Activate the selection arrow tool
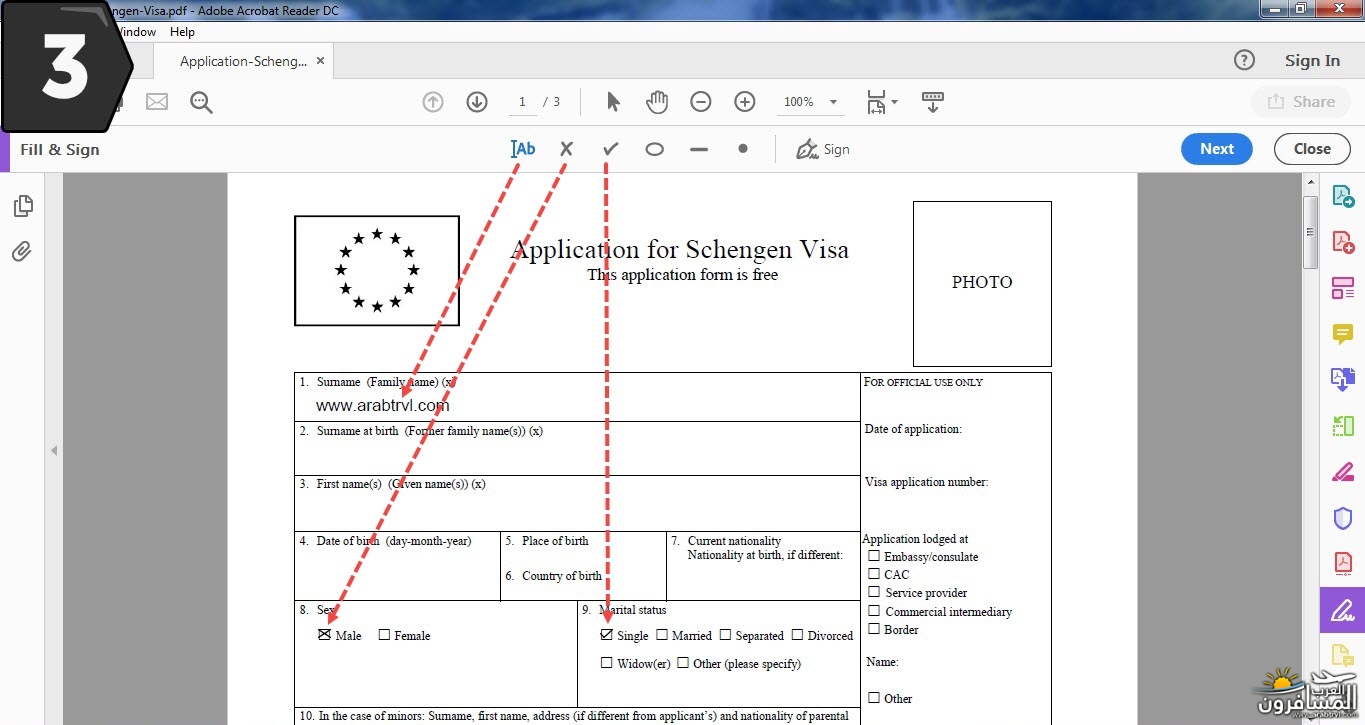The height and width of the screenshot is (725, 1365). (x=613, y=102)
